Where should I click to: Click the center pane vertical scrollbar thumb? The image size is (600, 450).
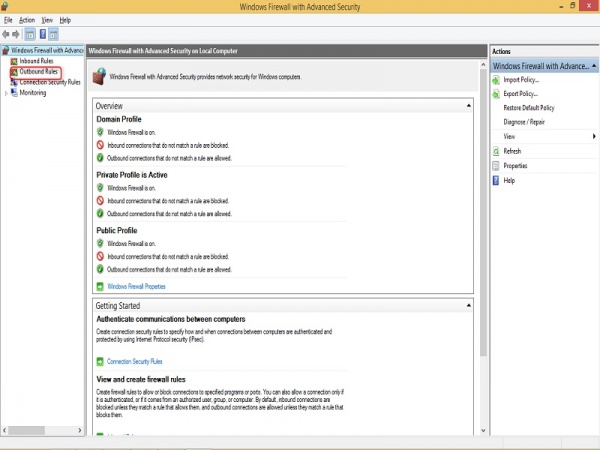point(483,213)
